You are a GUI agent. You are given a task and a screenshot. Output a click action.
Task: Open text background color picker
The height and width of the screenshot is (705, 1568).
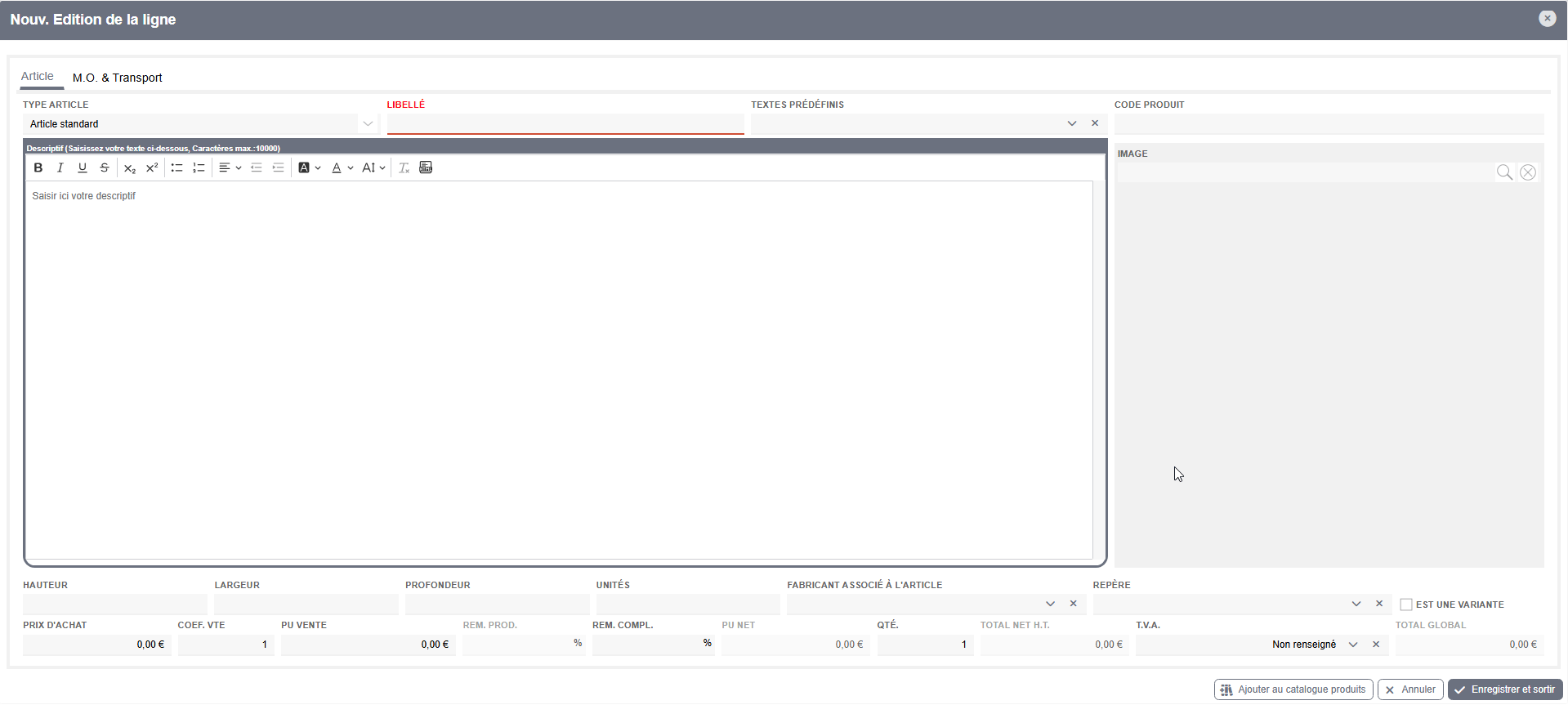point(309,167)
